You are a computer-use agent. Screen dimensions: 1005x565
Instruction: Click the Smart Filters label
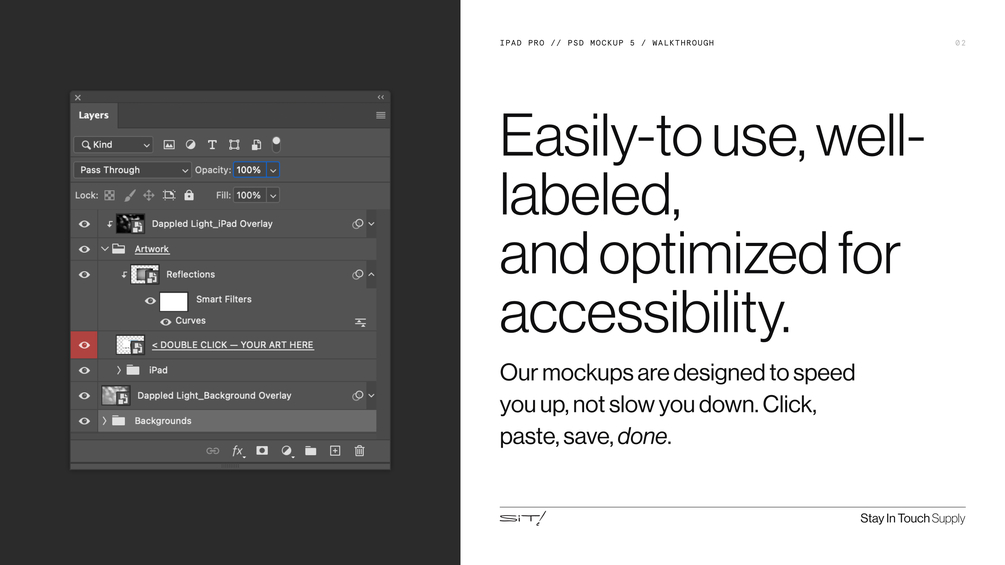tap(224, 299)
